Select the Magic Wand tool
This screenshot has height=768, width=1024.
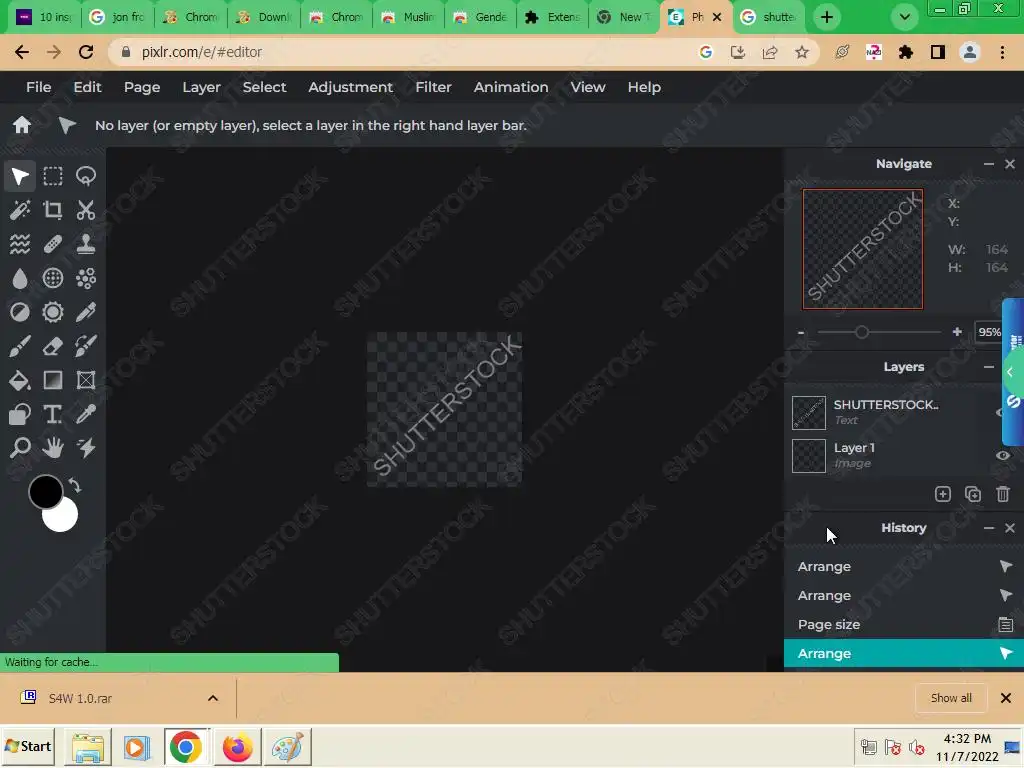[x=20, y=210]
